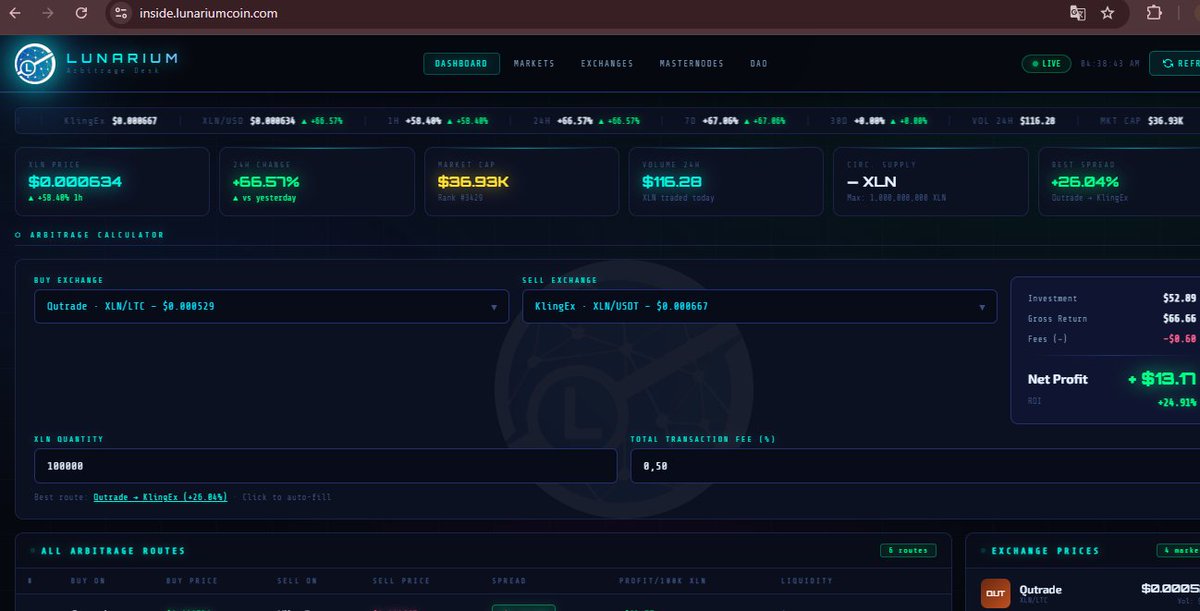Open the DAO tab

click(759, 64)
